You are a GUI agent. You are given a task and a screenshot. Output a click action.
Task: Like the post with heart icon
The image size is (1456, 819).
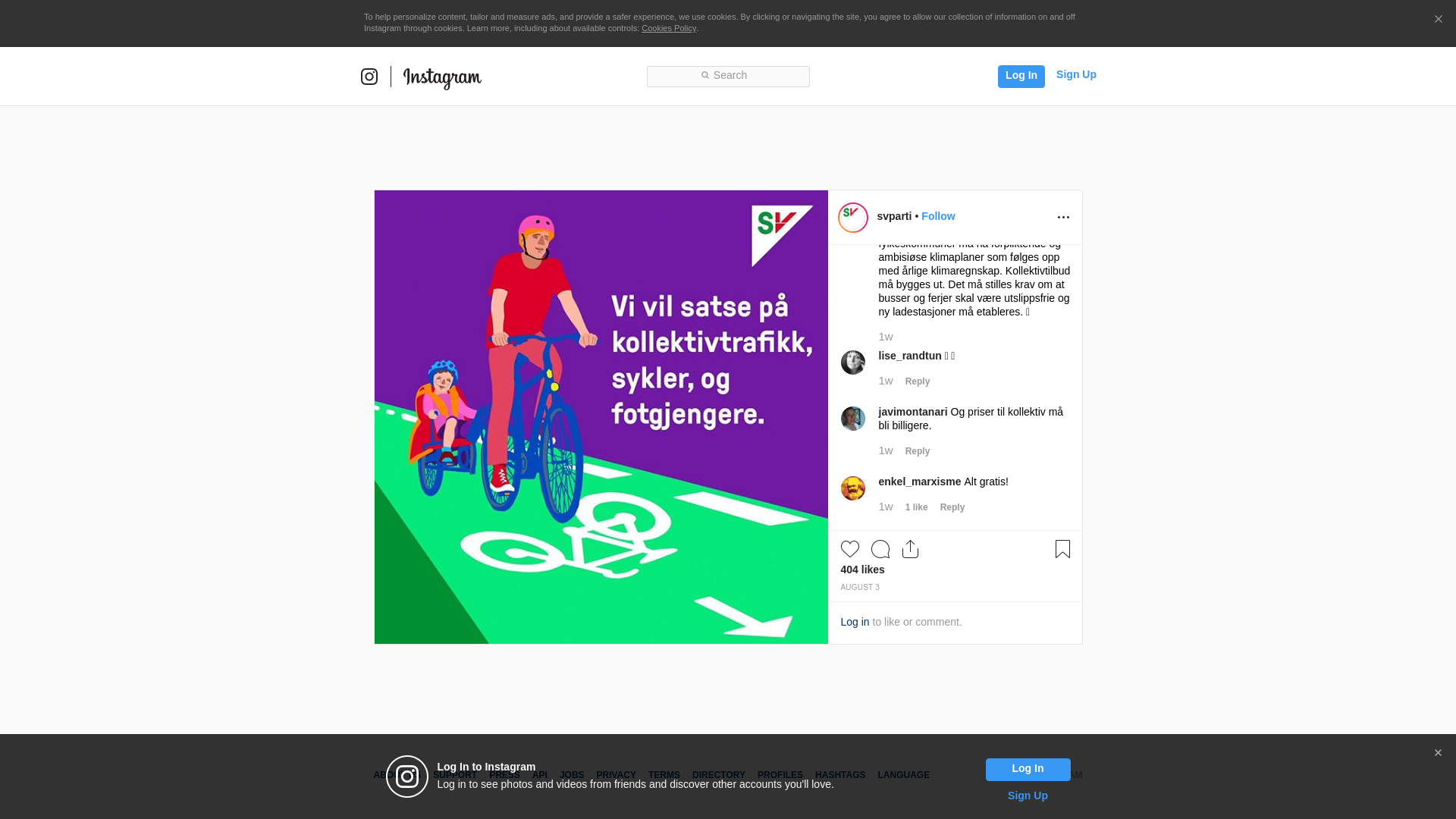click(850, 549)
